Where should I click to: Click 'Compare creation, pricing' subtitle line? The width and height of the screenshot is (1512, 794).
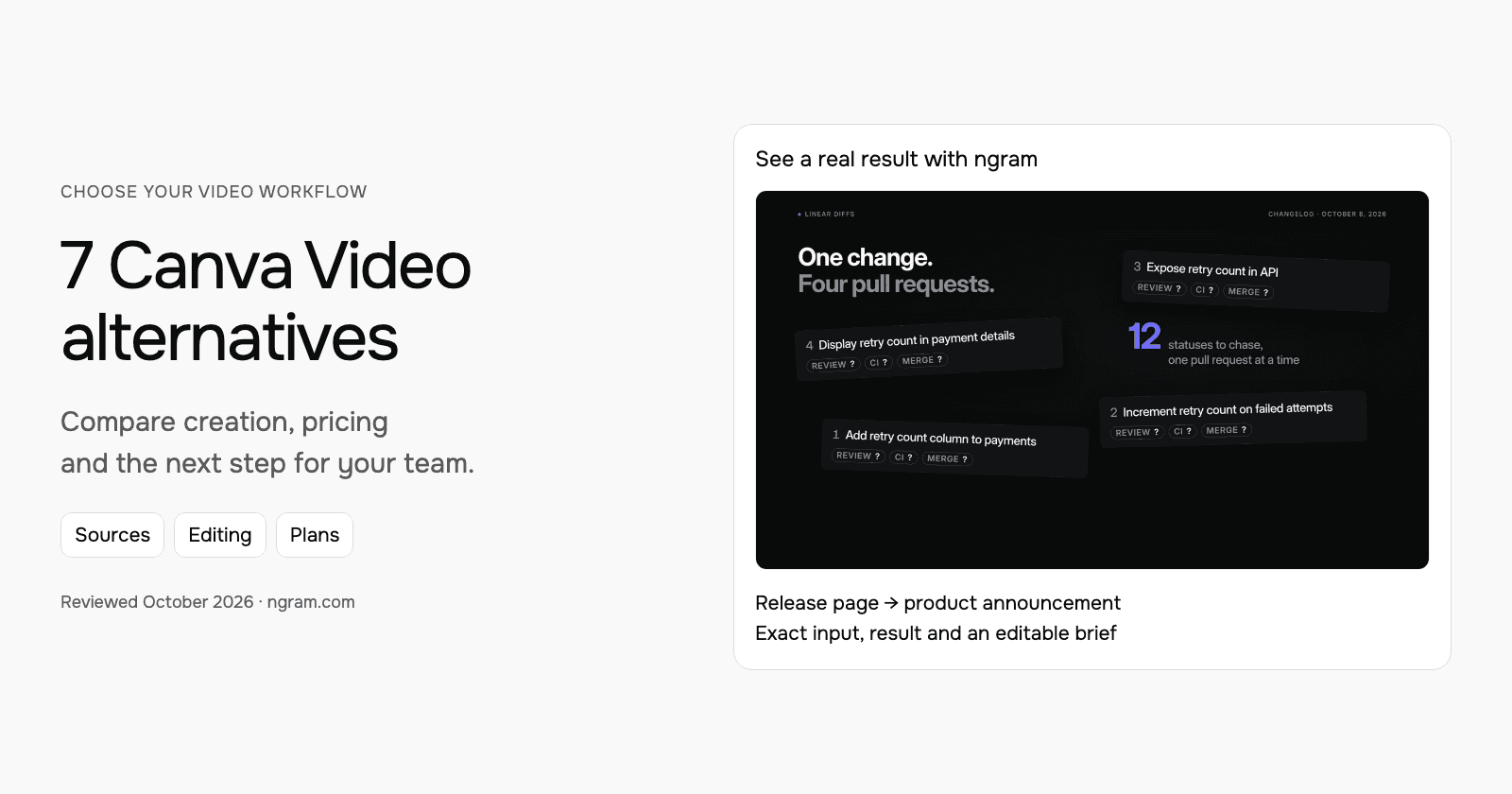[225, 422]
